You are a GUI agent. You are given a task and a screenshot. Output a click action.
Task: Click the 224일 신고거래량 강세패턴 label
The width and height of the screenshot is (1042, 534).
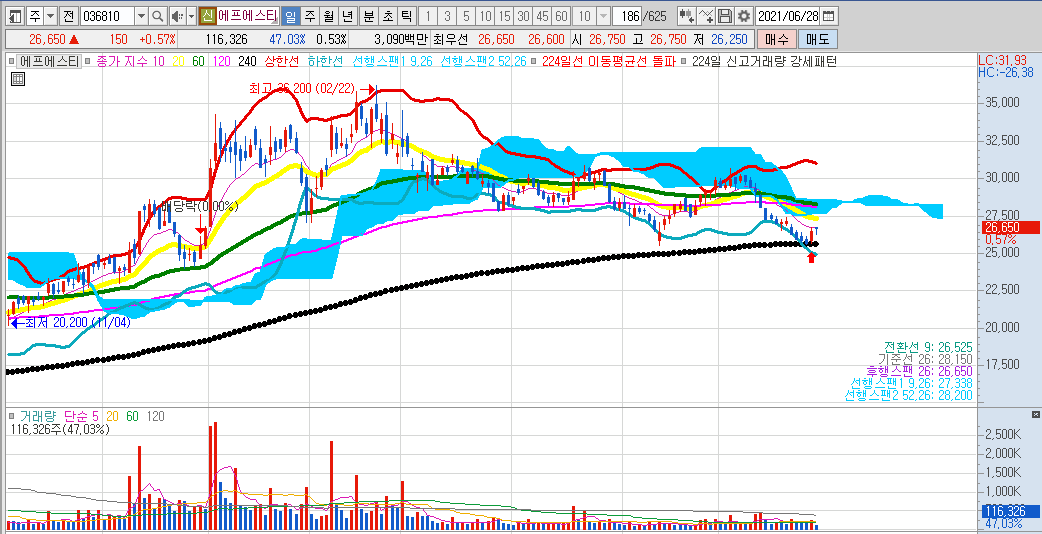pos(764,61)
